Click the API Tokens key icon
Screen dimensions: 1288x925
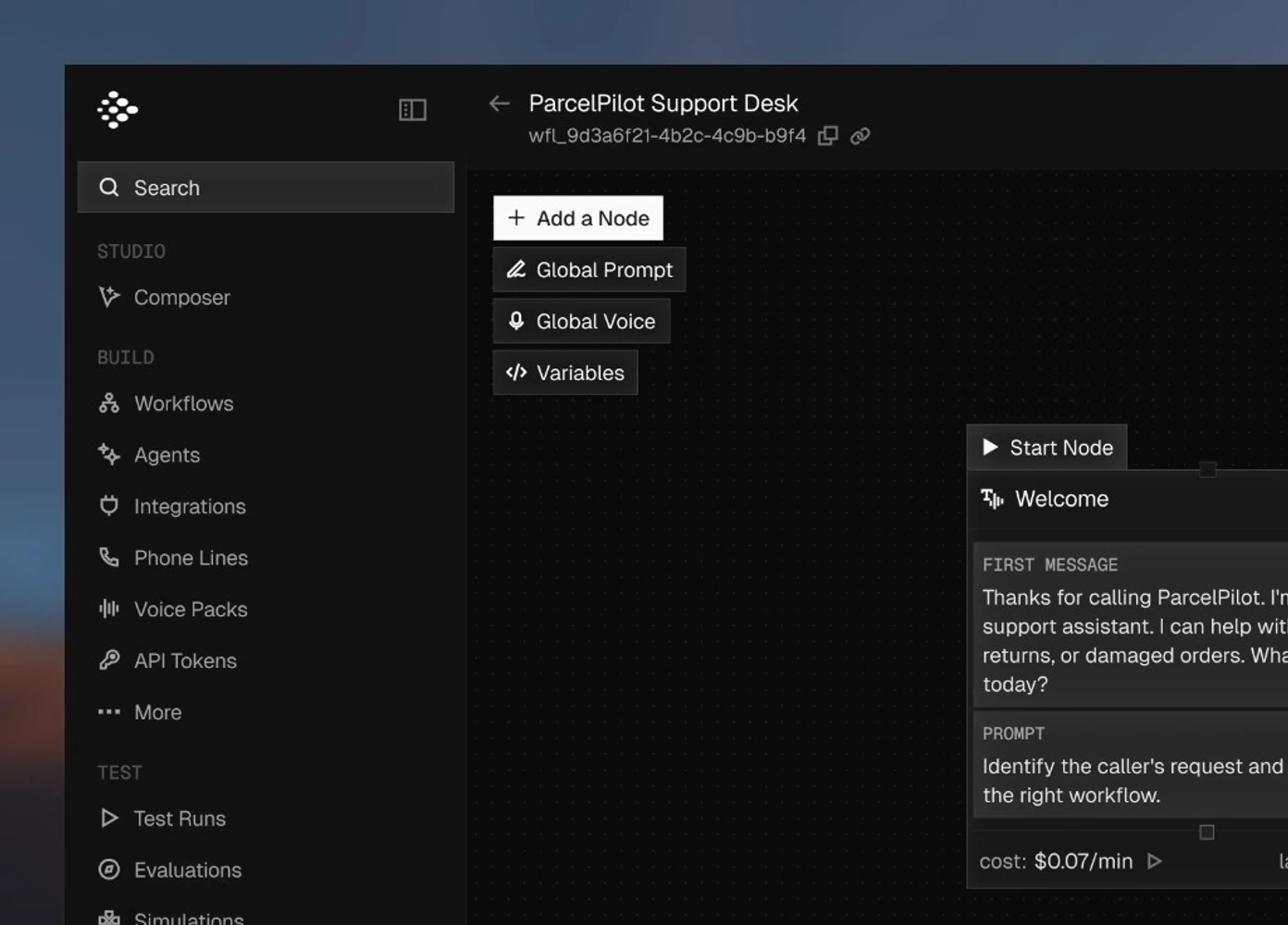click(x=109, y=660)
